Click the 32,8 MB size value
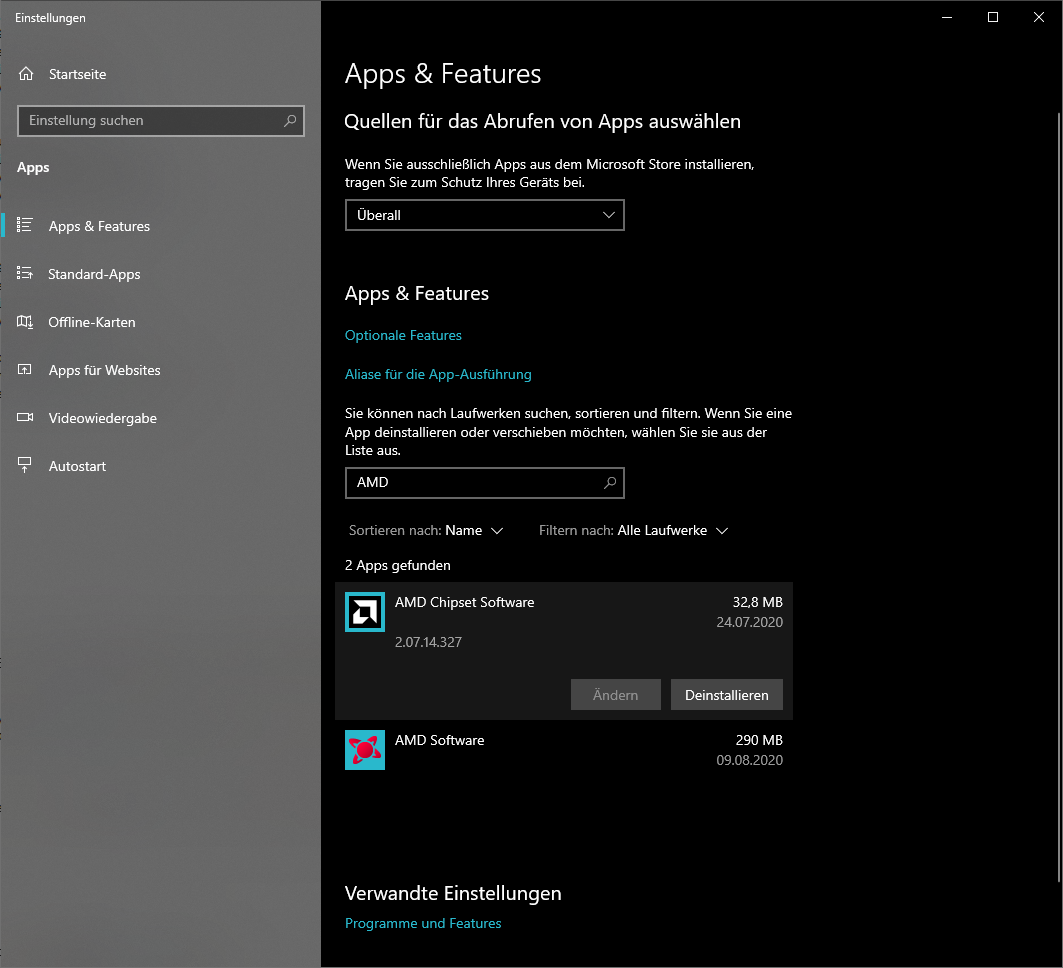This screenshot has height=968, width=1063. 757,603
